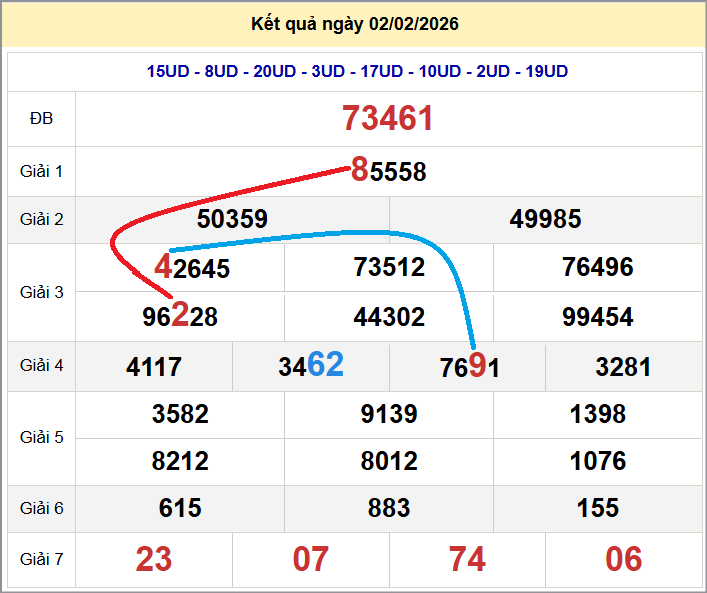The width and height of the screenshot is (707, 593).
Task: Click the 15UD code in the top row
Action: pos(168,72)
